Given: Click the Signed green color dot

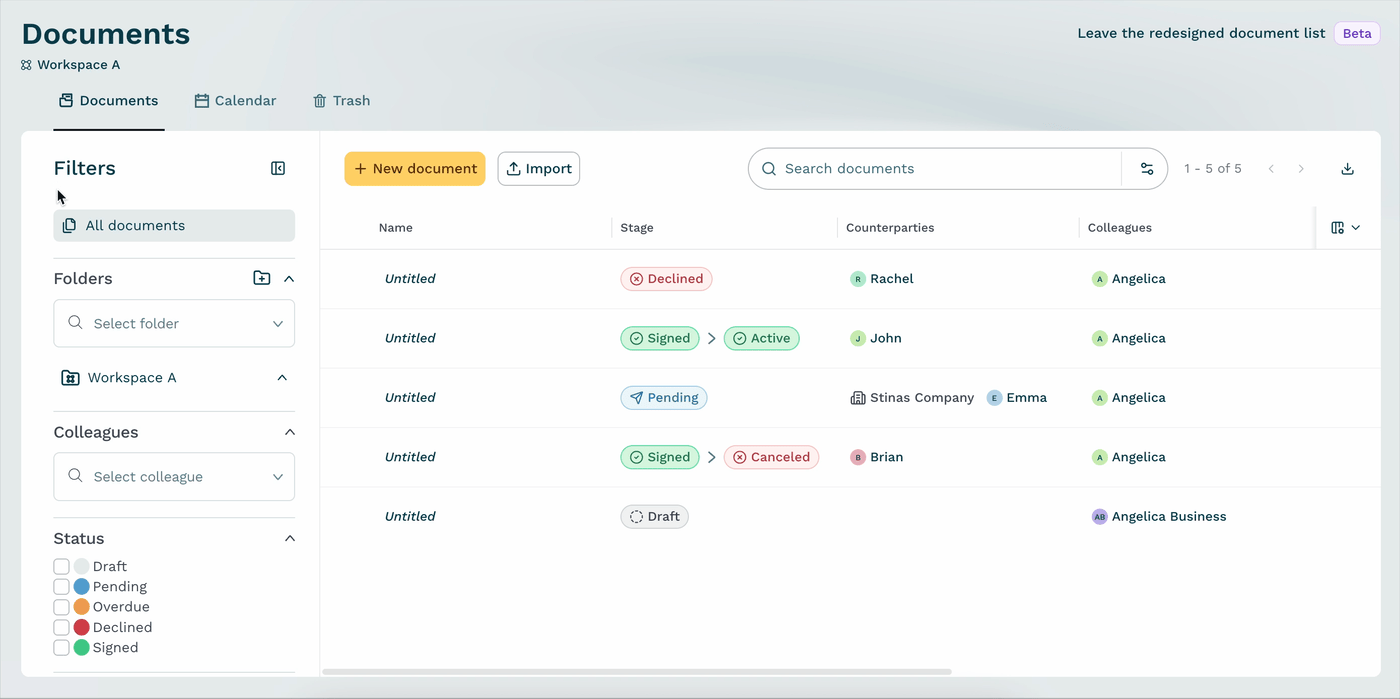Looking at the screenshot, I should click(81, 648).
